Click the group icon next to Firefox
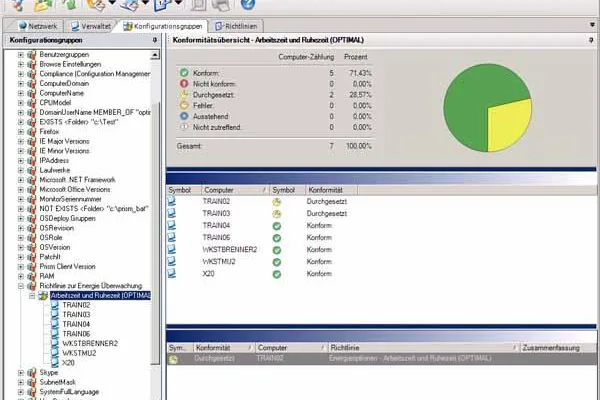 click(32, 132)
